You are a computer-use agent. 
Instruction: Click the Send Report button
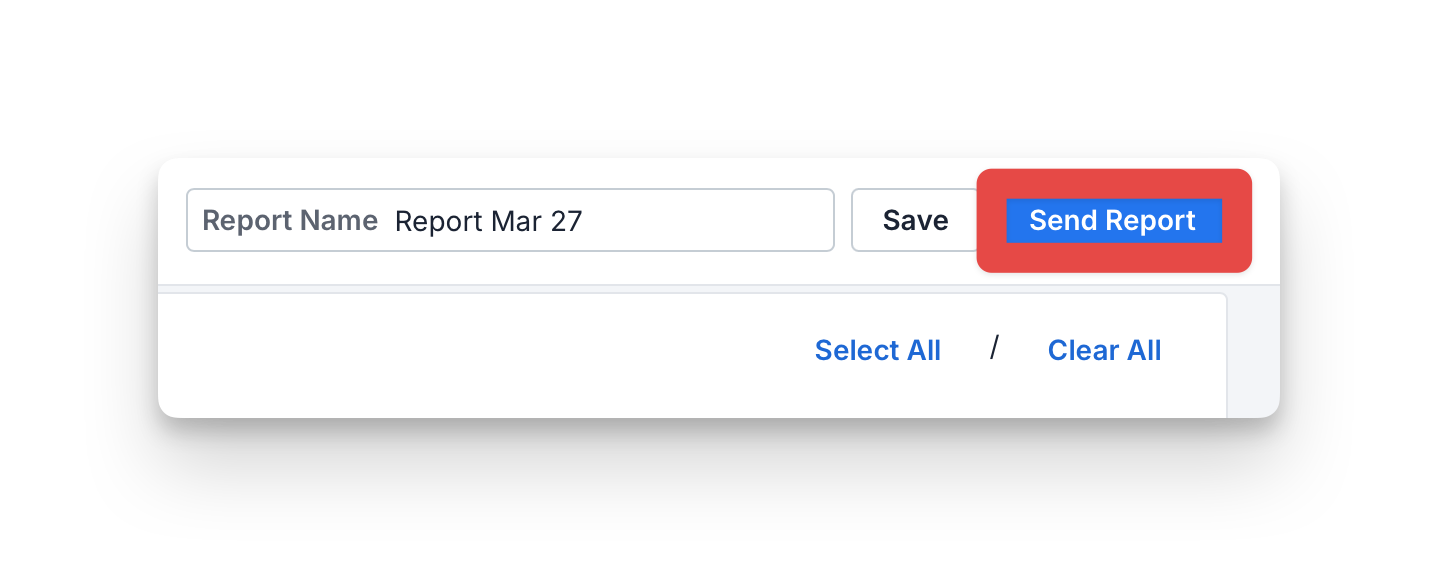coord(1113,220)
